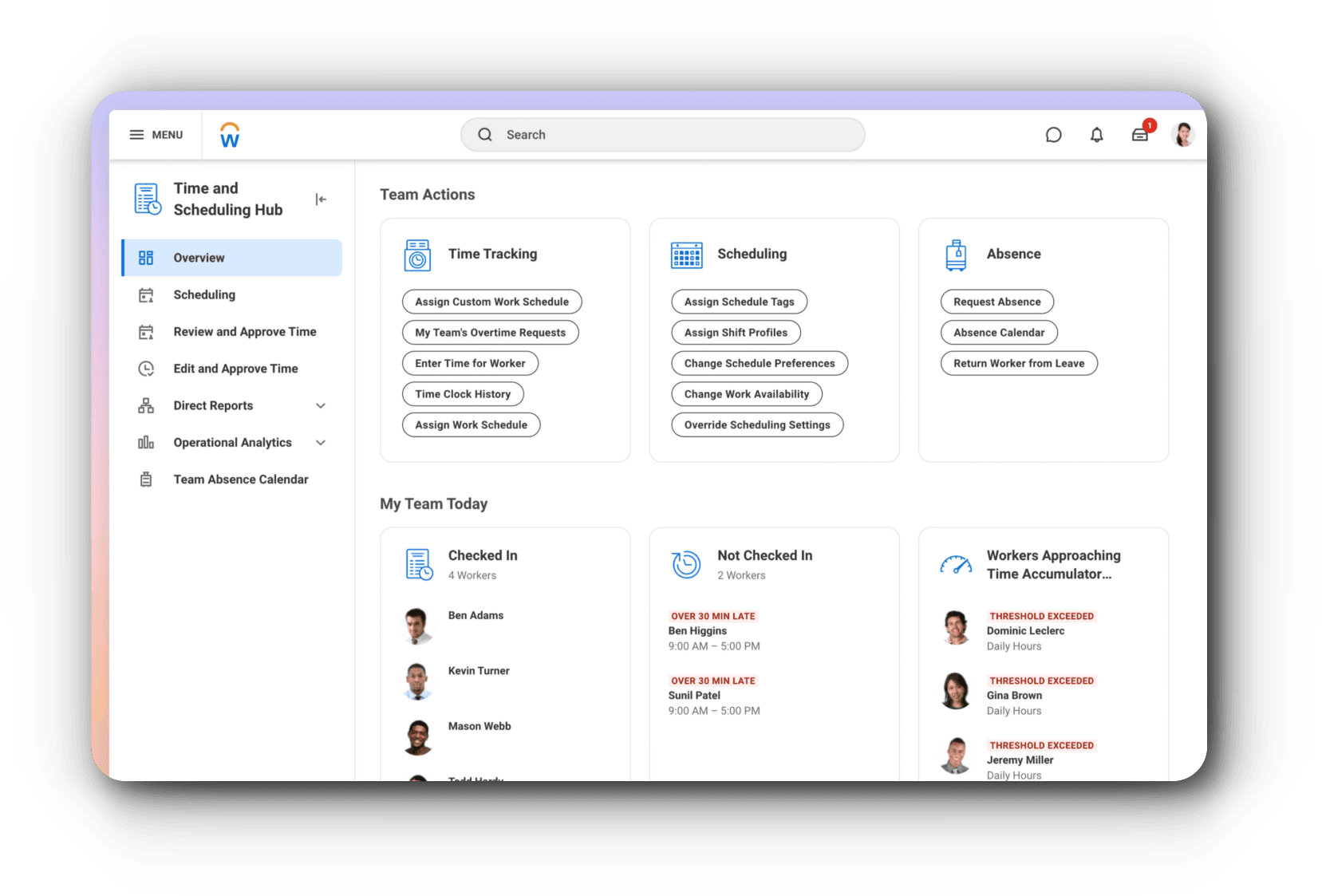Click Assign Custom Work Schedule button
The height and width of the screenshot is (896, 1322).
[491, 302]
